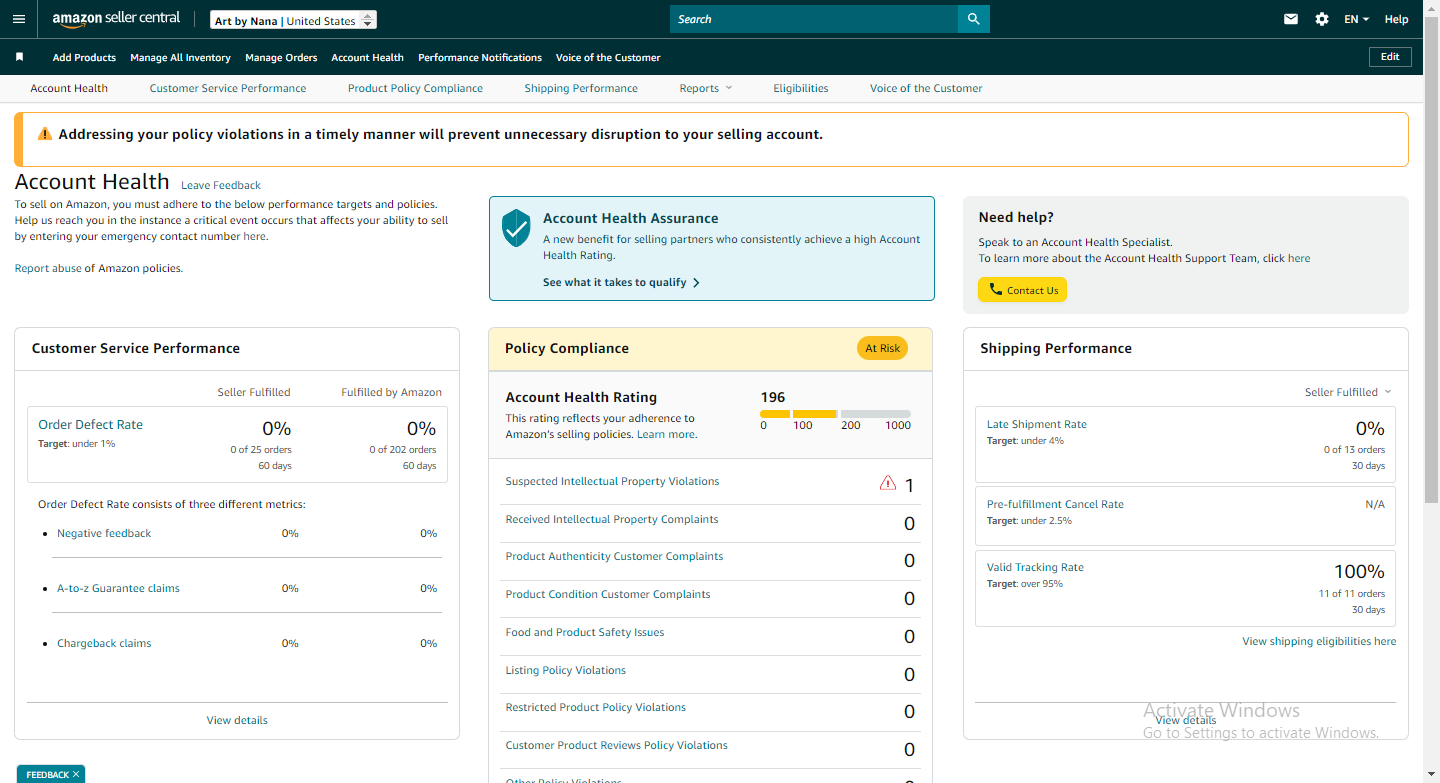Viewport: 1440px width, 783px height.
Task: Click the Account Health Support Team here link
Action: pyautogui.click(x=1299, y=258)
